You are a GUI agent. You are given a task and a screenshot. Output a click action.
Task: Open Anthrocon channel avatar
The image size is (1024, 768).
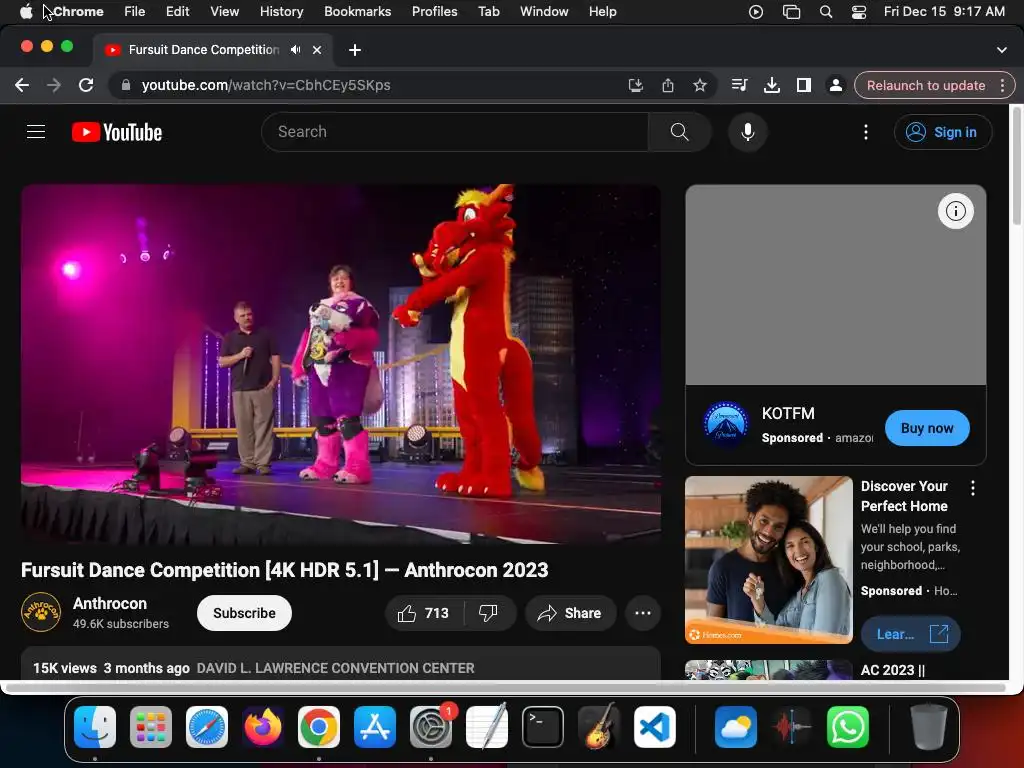coord(41,613)
